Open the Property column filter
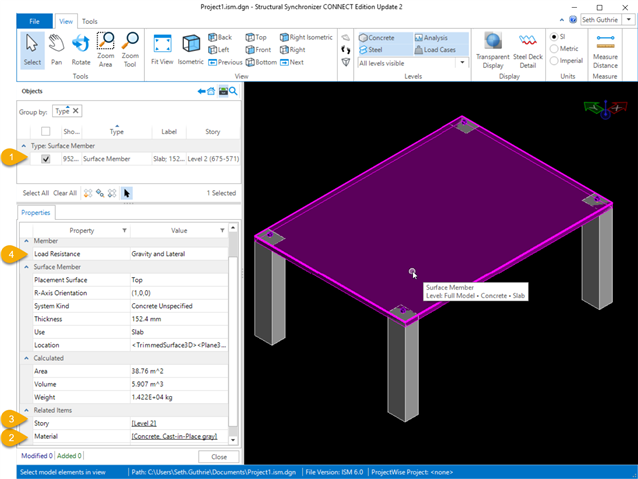The height and width of the screenshot is (479, 638). pos(125,230)
